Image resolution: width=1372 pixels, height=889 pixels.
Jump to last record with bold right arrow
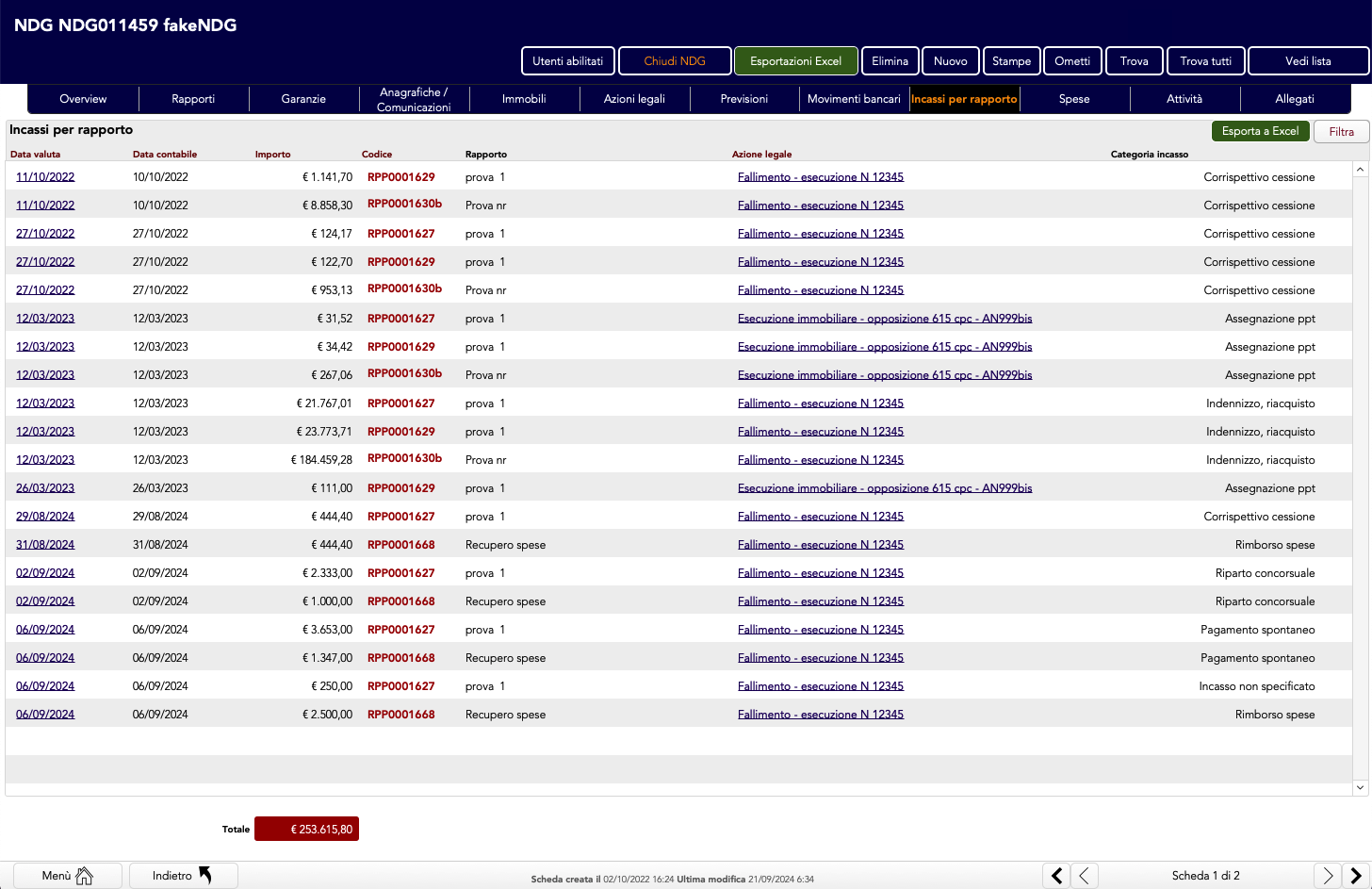pyautogui.click(x=1356, y=876)
